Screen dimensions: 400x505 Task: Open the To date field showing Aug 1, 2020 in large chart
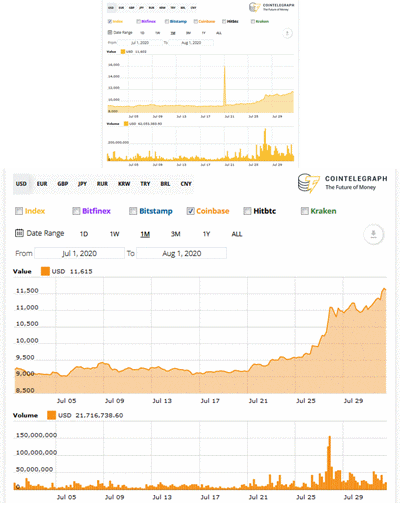pyautogui.click(x=182, y=253)
